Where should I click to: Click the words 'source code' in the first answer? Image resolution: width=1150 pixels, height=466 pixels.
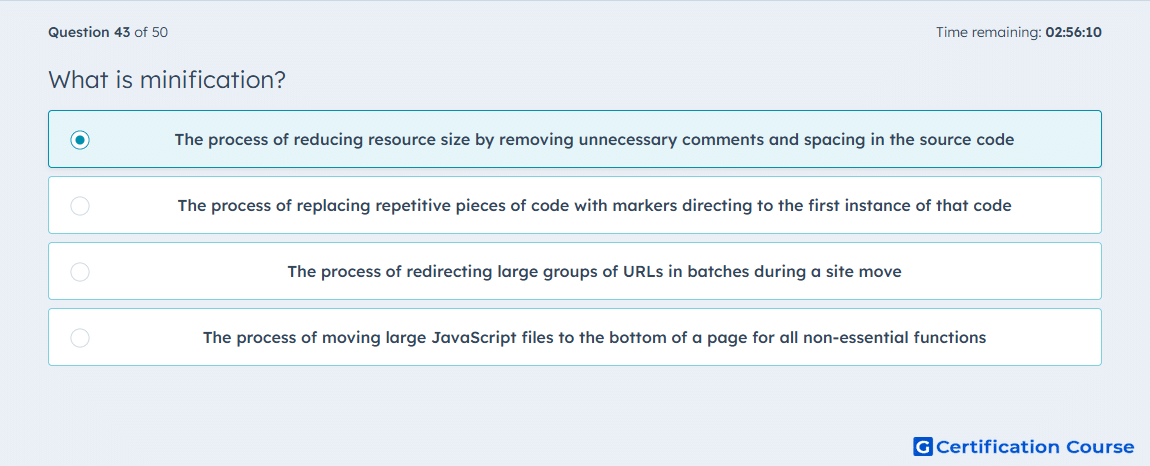(969, 139)
